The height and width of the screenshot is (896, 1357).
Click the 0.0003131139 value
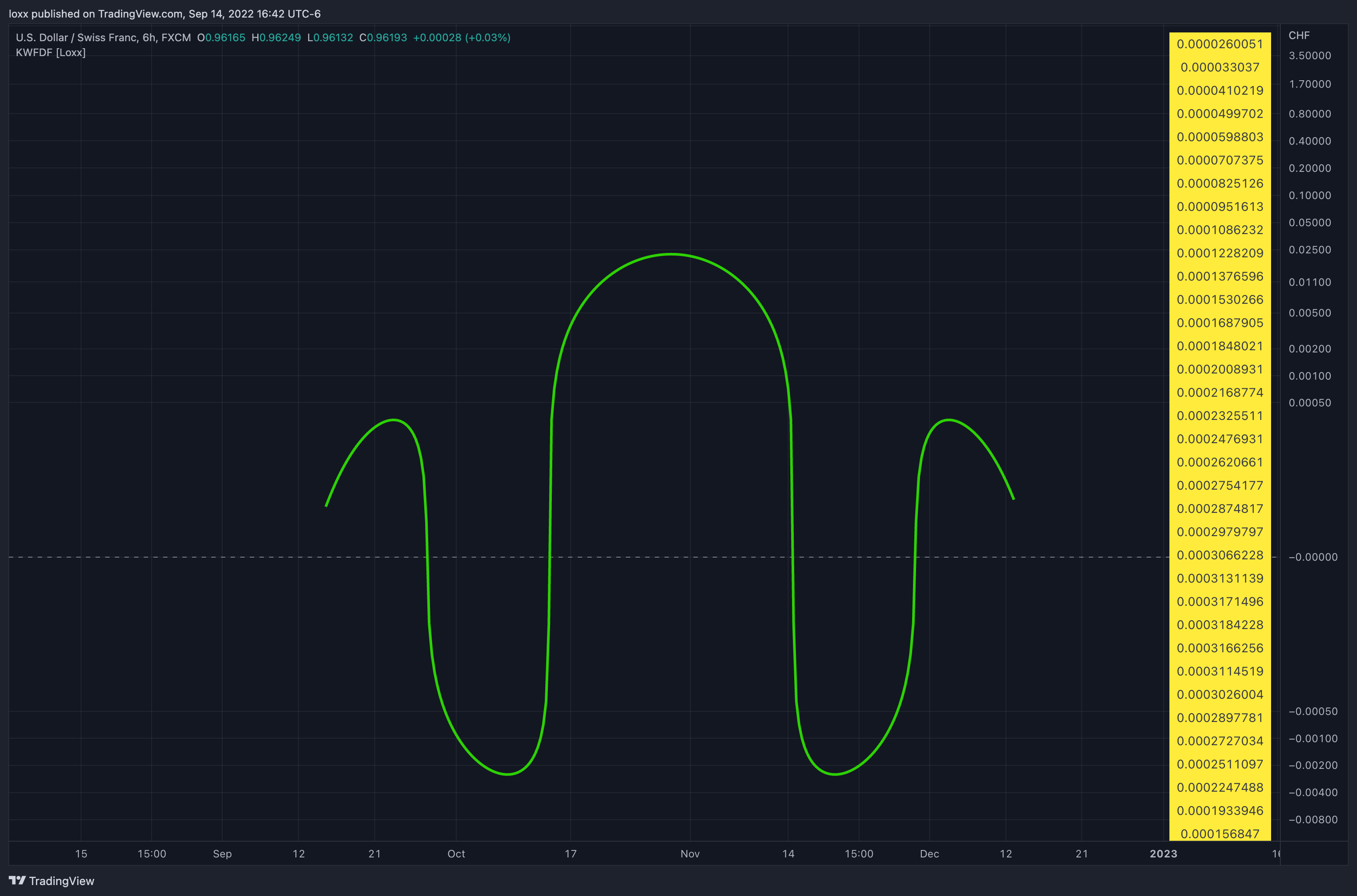click(1220, 578)
